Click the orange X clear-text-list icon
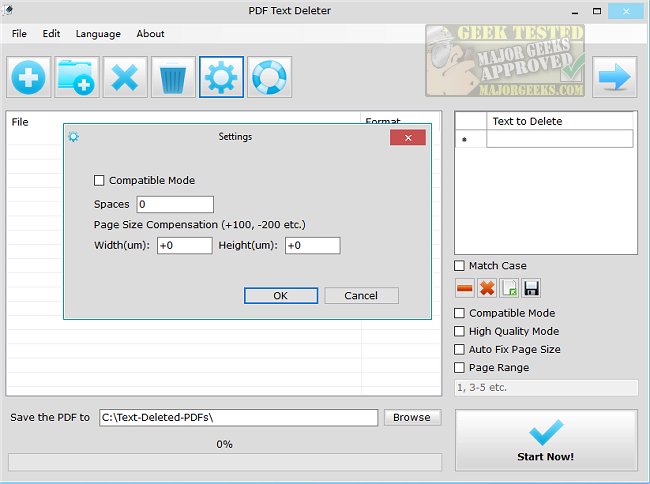The height and width of the screenshot is (484, 650). 487,288
